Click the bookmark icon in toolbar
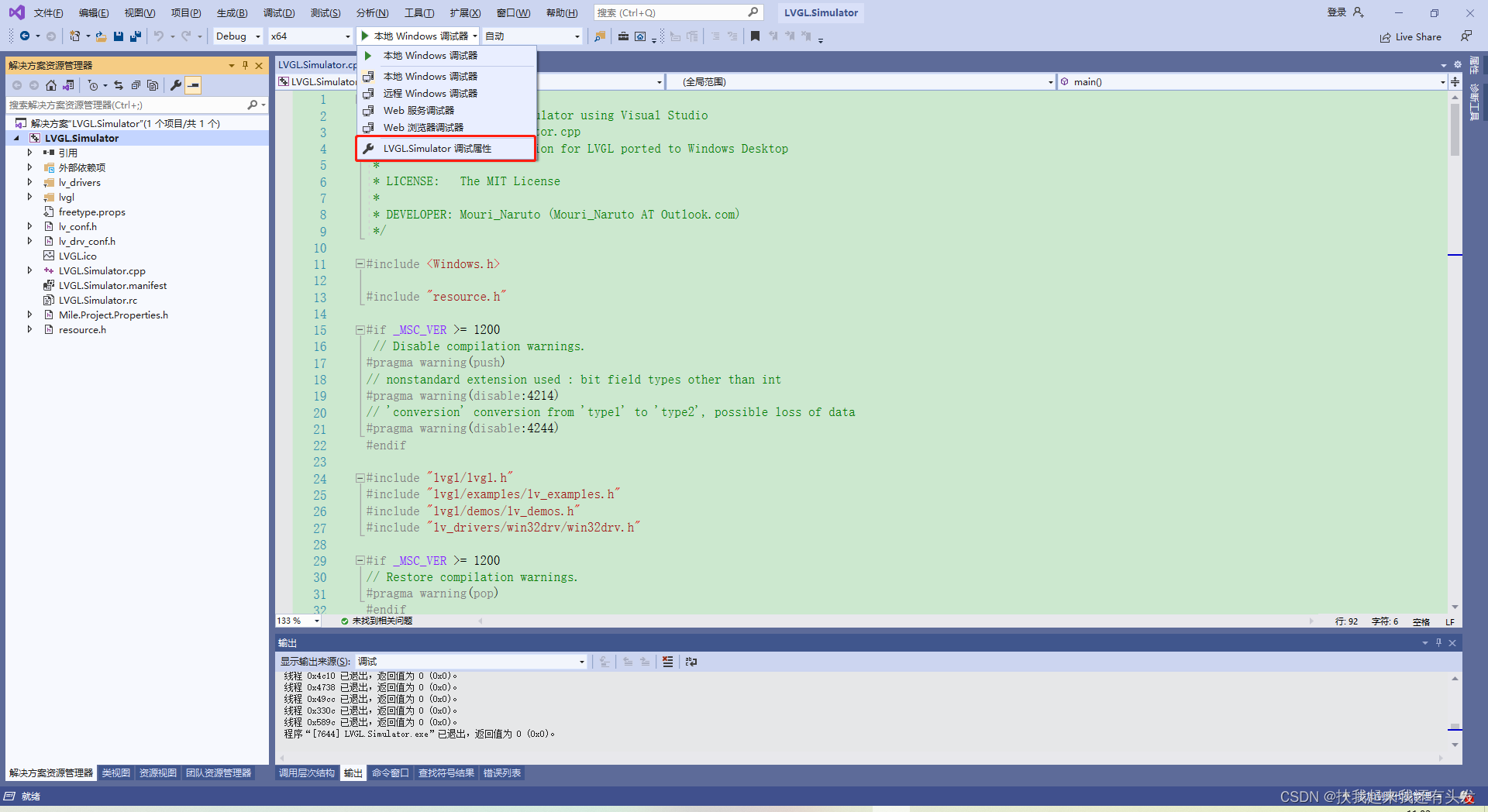 [x=755, y=36]
